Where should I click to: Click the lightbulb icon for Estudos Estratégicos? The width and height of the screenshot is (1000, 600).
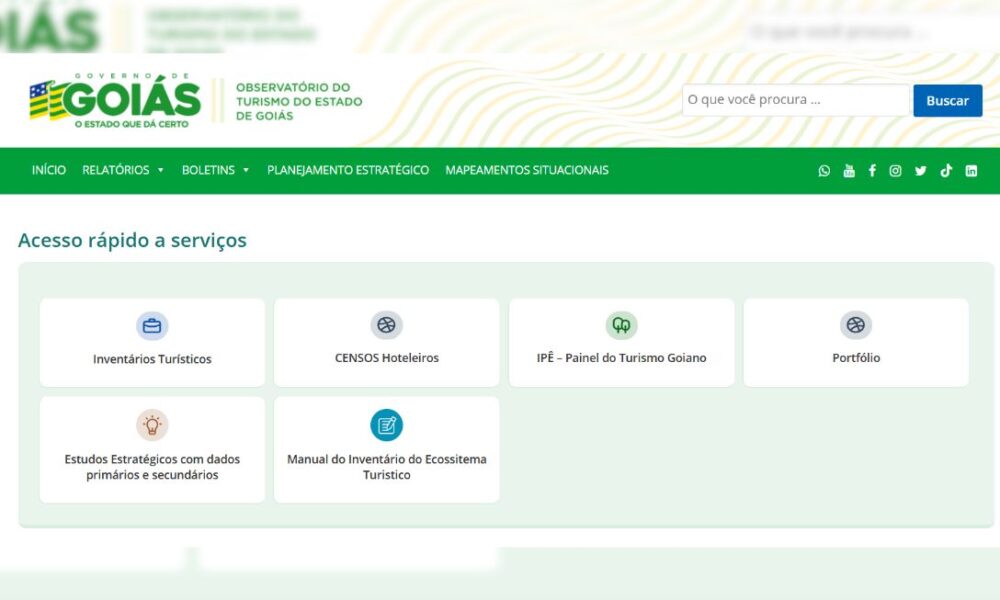click(152, 425)
